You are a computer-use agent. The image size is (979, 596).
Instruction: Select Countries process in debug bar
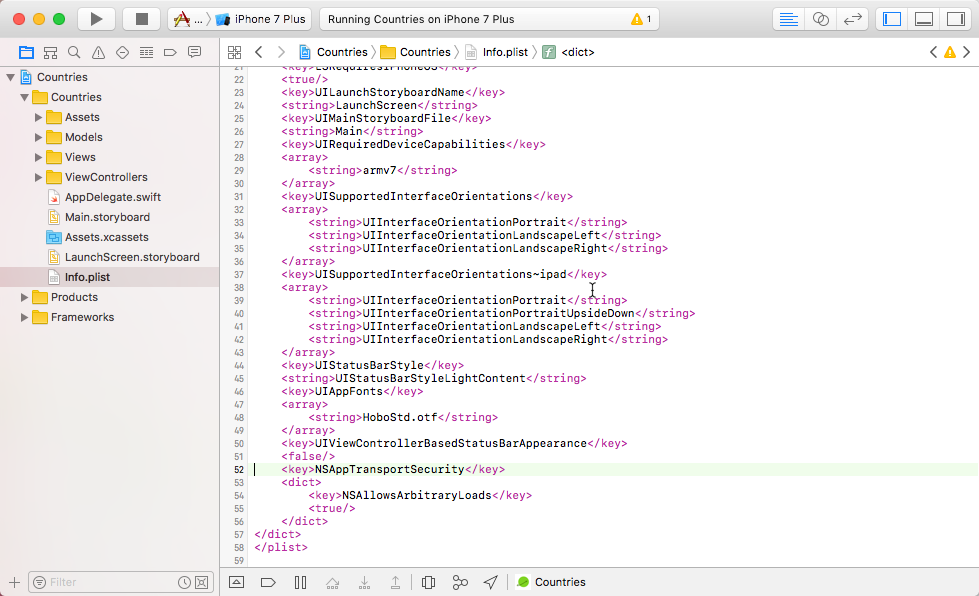tap(551, 582)
